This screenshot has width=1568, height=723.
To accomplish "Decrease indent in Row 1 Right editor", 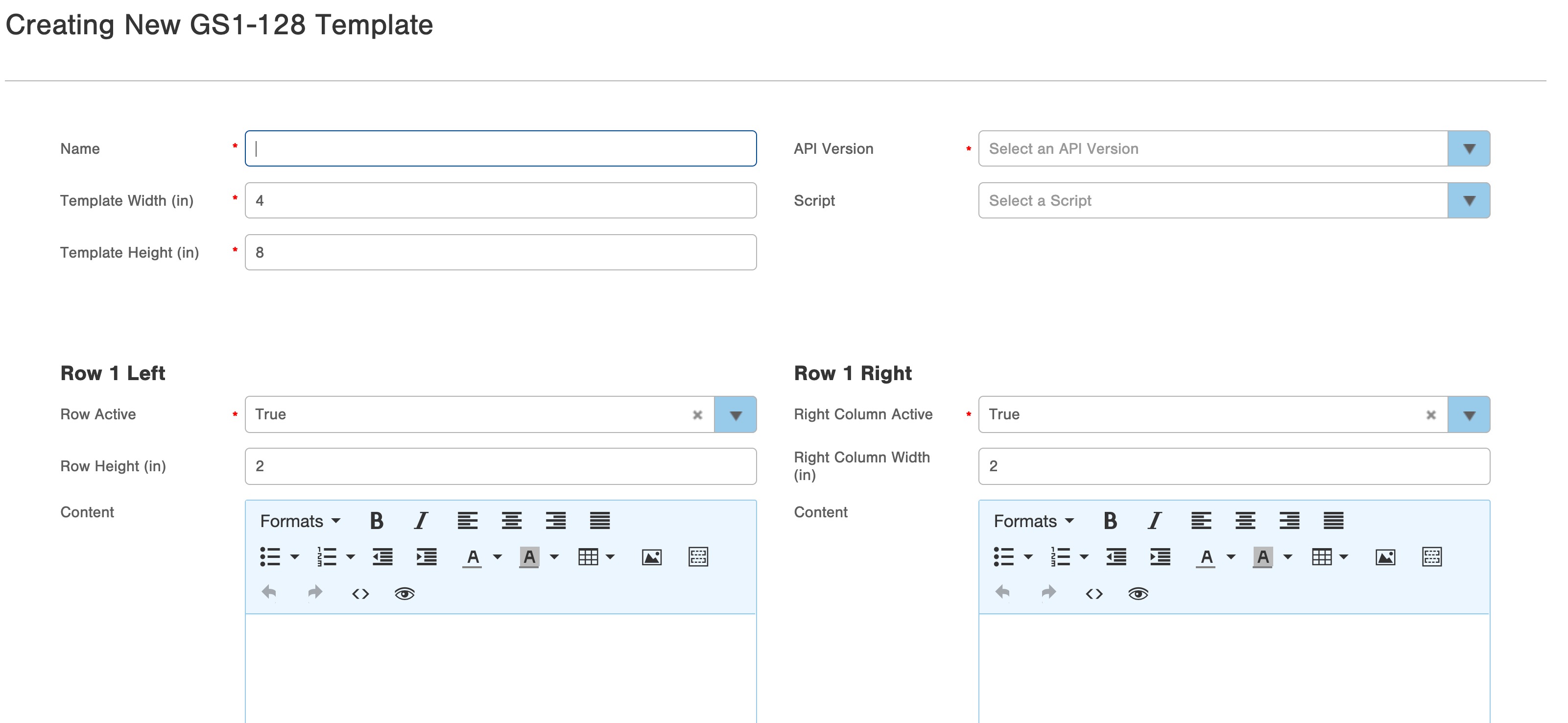I will [x=1116, y=557].
